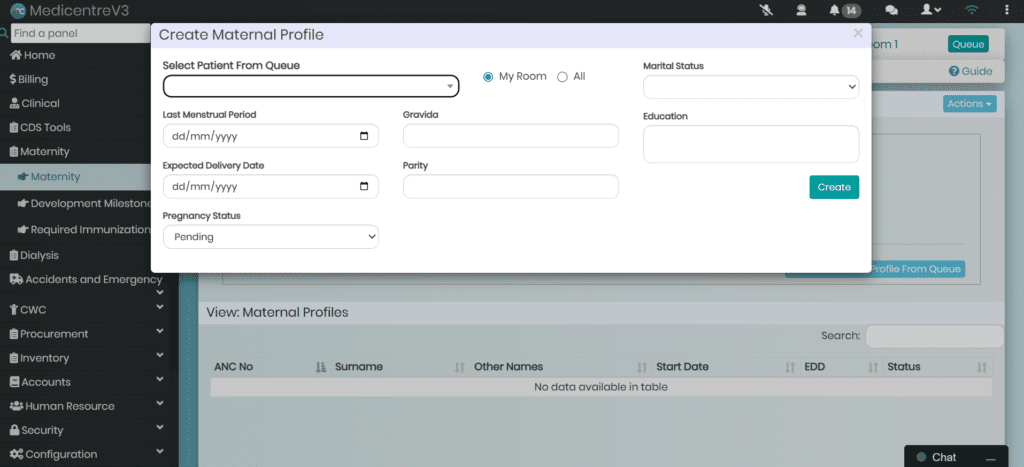Select the All radio button
Viewport: 1024px width, 467px height.
coord(562,77)
